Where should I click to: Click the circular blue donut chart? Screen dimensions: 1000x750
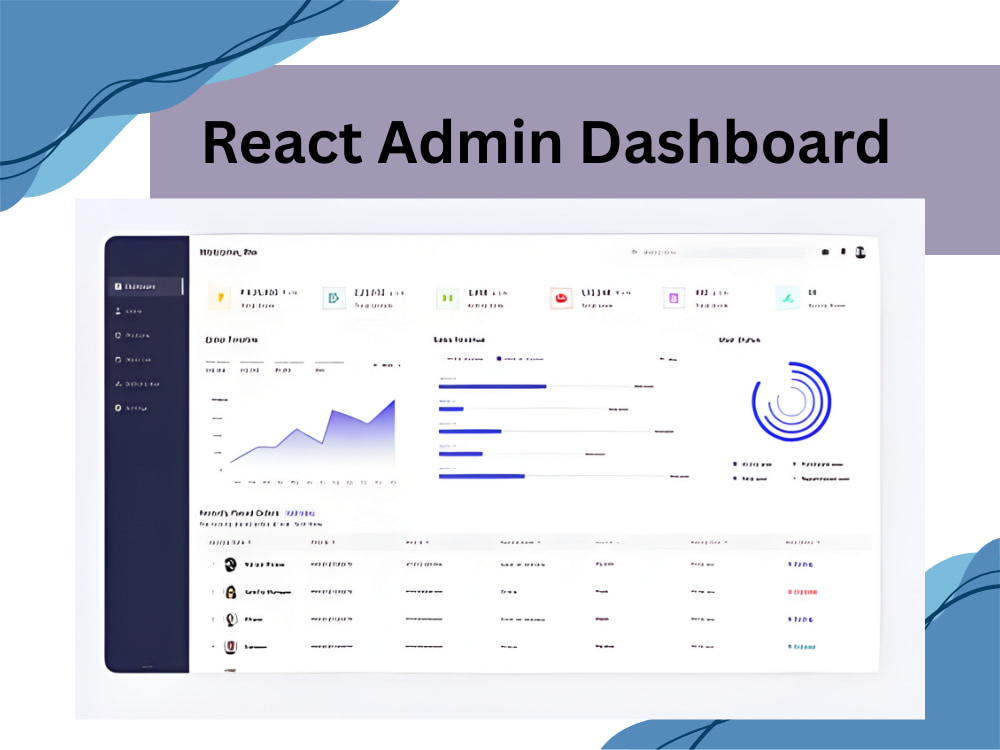click(791, 401)
